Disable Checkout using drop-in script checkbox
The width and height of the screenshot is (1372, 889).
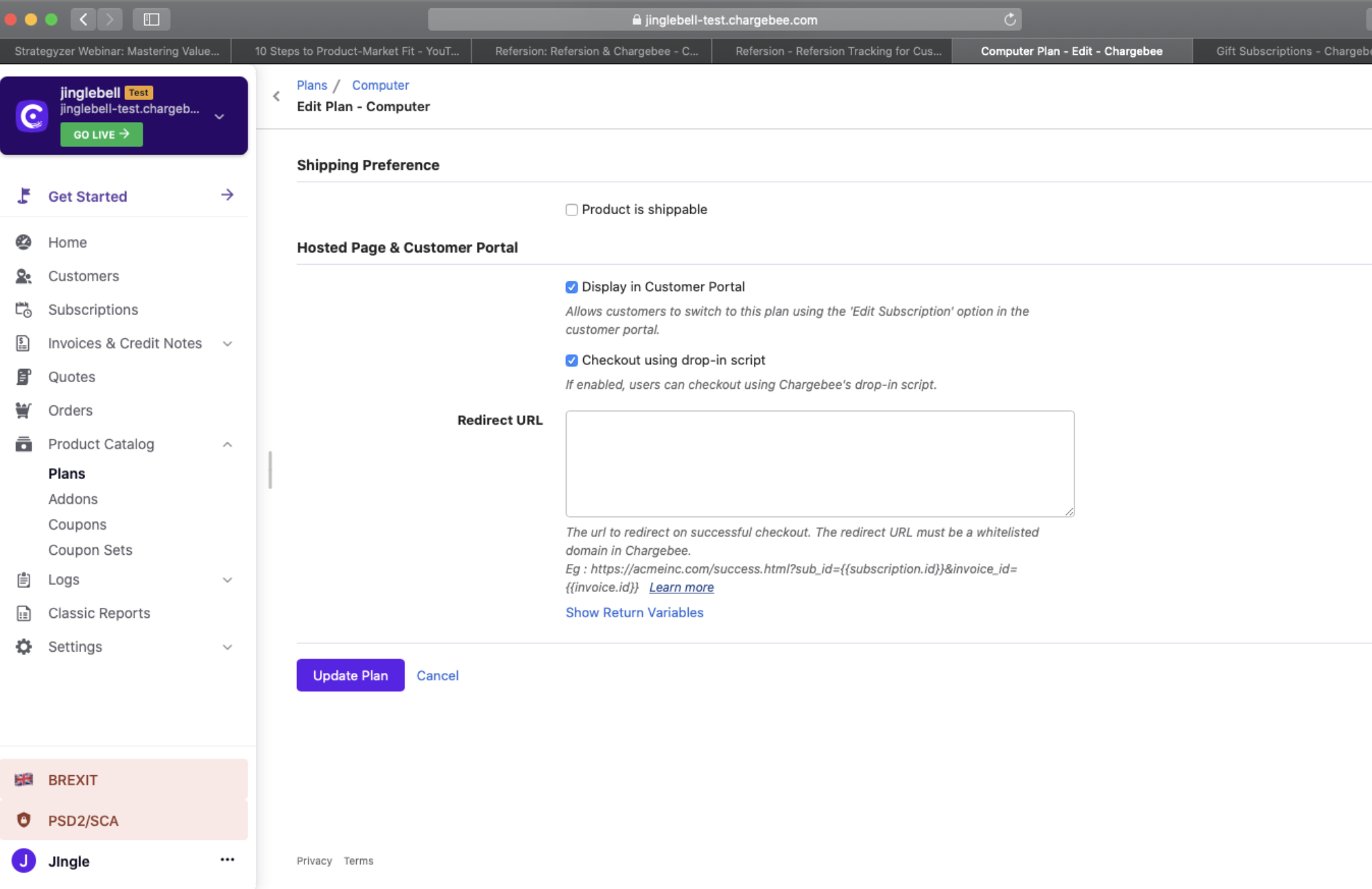pos(571,360)
